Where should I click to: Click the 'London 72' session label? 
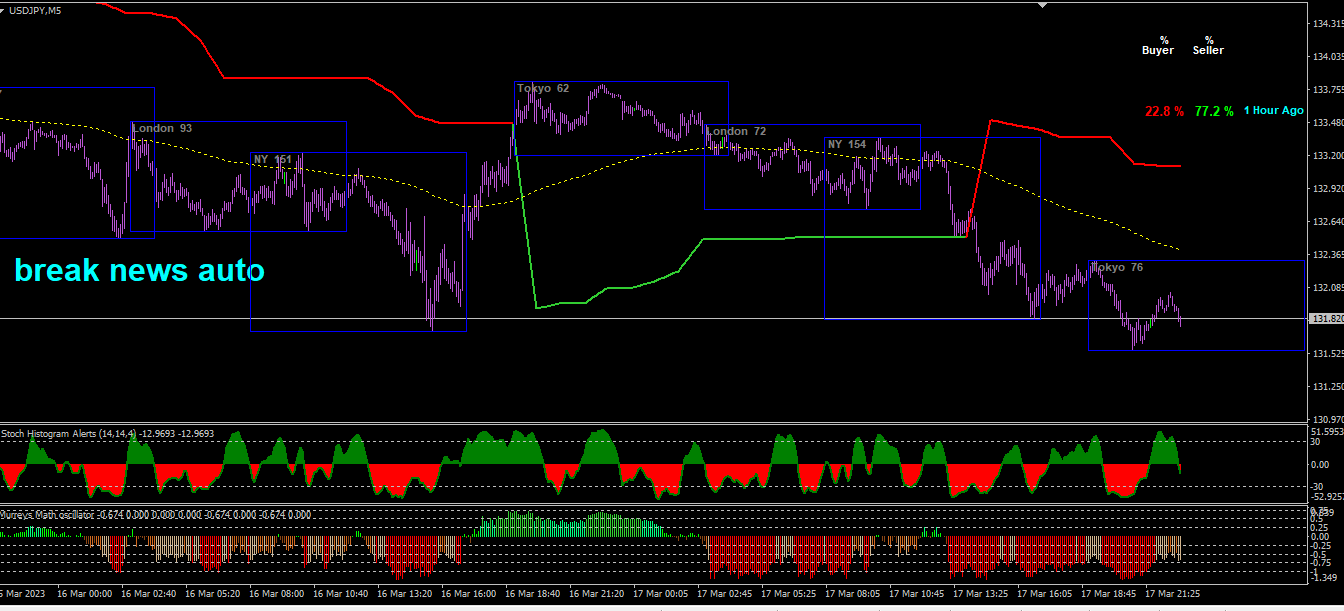(x=737, y=132)
